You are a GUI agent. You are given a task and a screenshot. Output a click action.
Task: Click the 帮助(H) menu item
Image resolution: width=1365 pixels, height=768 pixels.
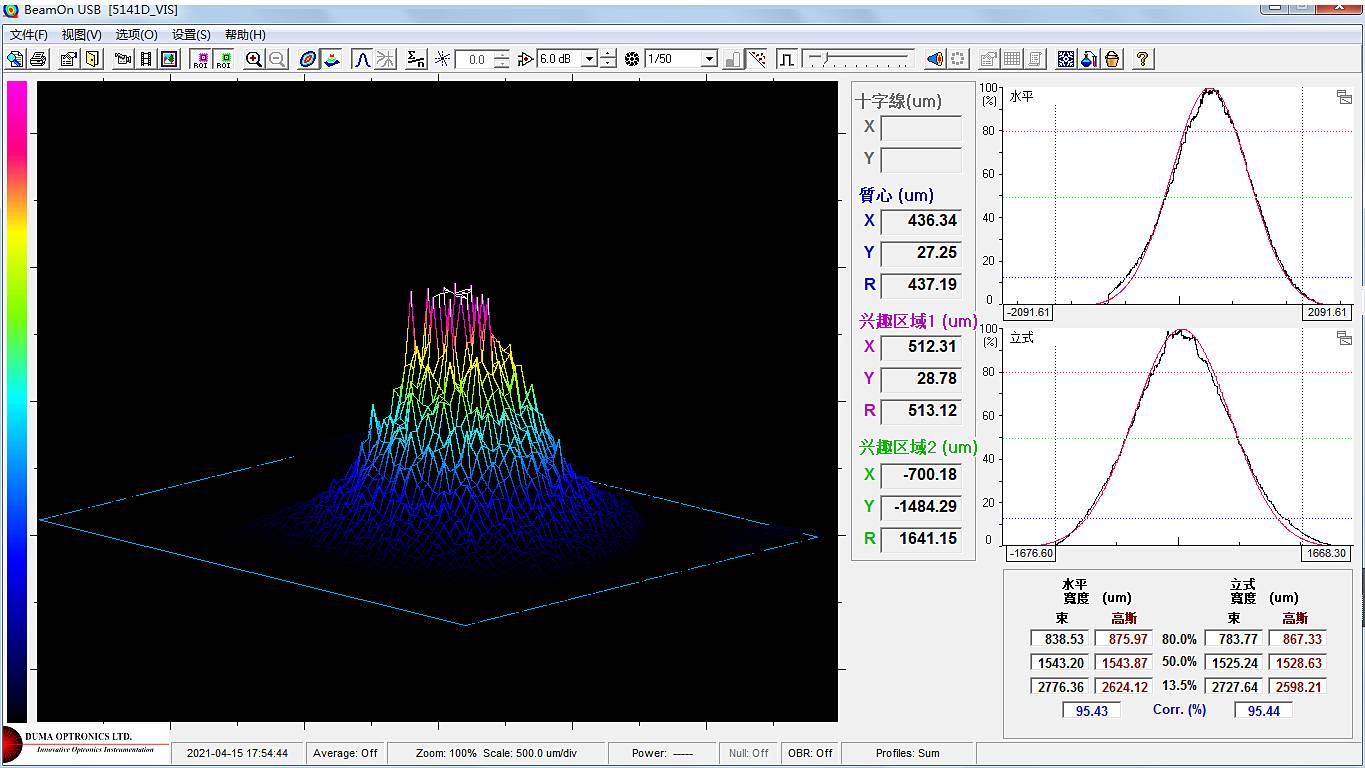245,34
